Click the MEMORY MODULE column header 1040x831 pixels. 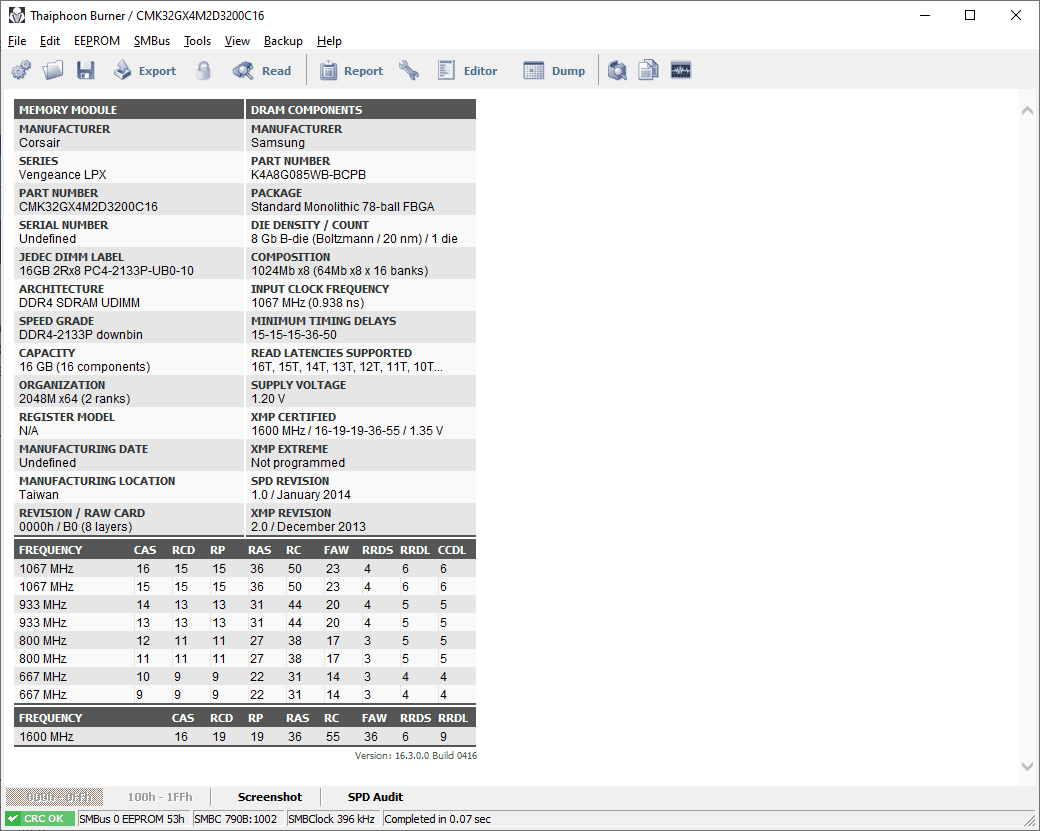(x=129, y=109)
